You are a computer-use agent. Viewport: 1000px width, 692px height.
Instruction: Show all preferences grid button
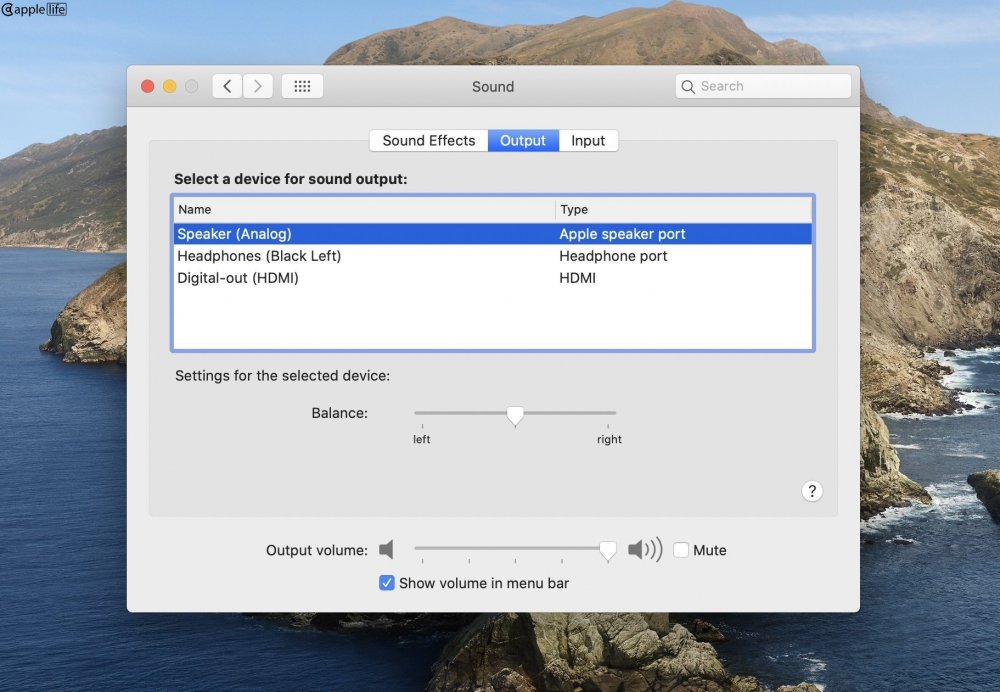(302, 86)
